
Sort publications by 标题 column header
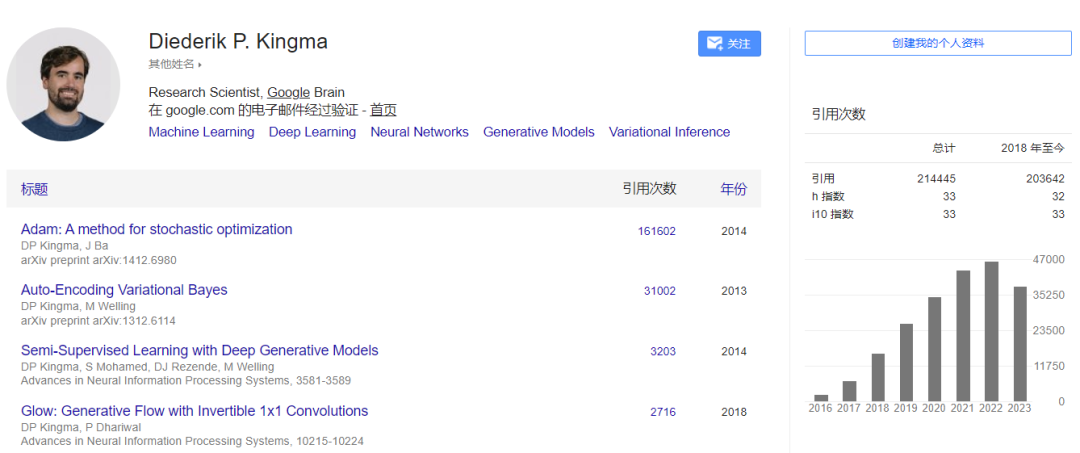[x=34, y=189]
